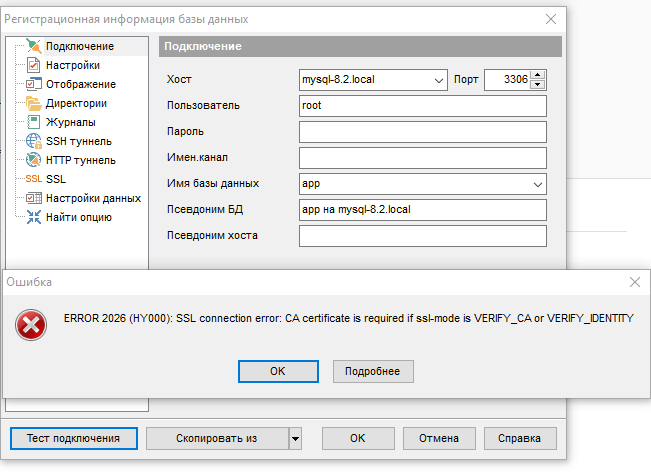Open the Настройки section icon
Image resolution: width=651 pixels, height=474 pixels.
pyautogui.click(x=33, y=65)
